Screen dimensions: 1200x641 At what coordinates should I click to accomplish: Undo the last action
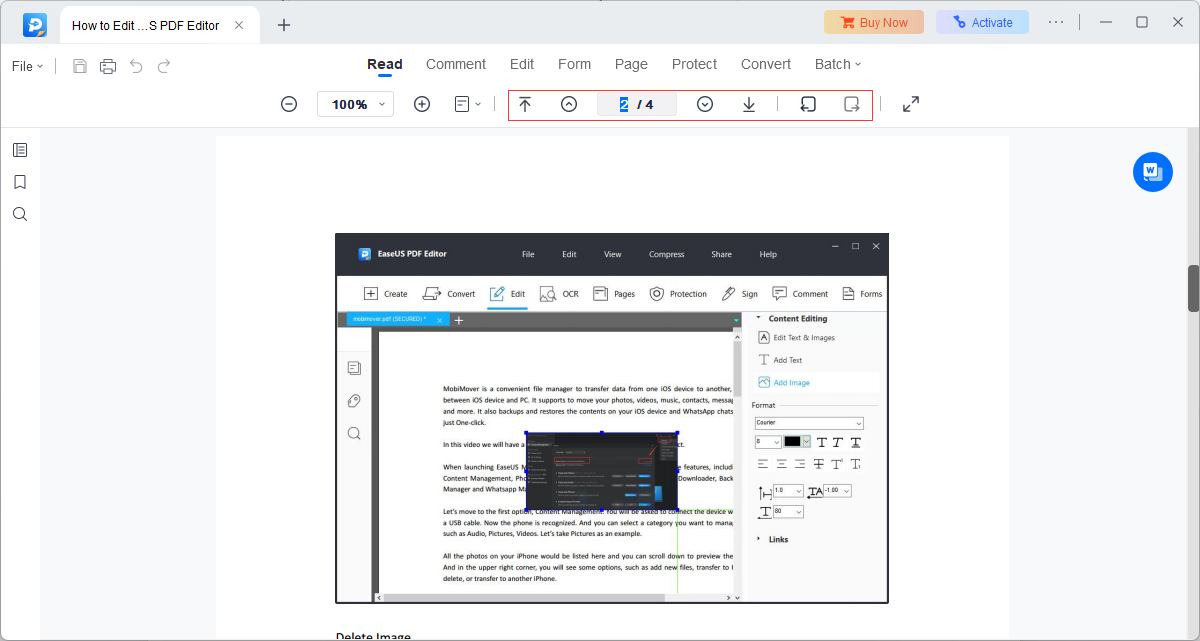pyautogui.click(x=136, y=66)
